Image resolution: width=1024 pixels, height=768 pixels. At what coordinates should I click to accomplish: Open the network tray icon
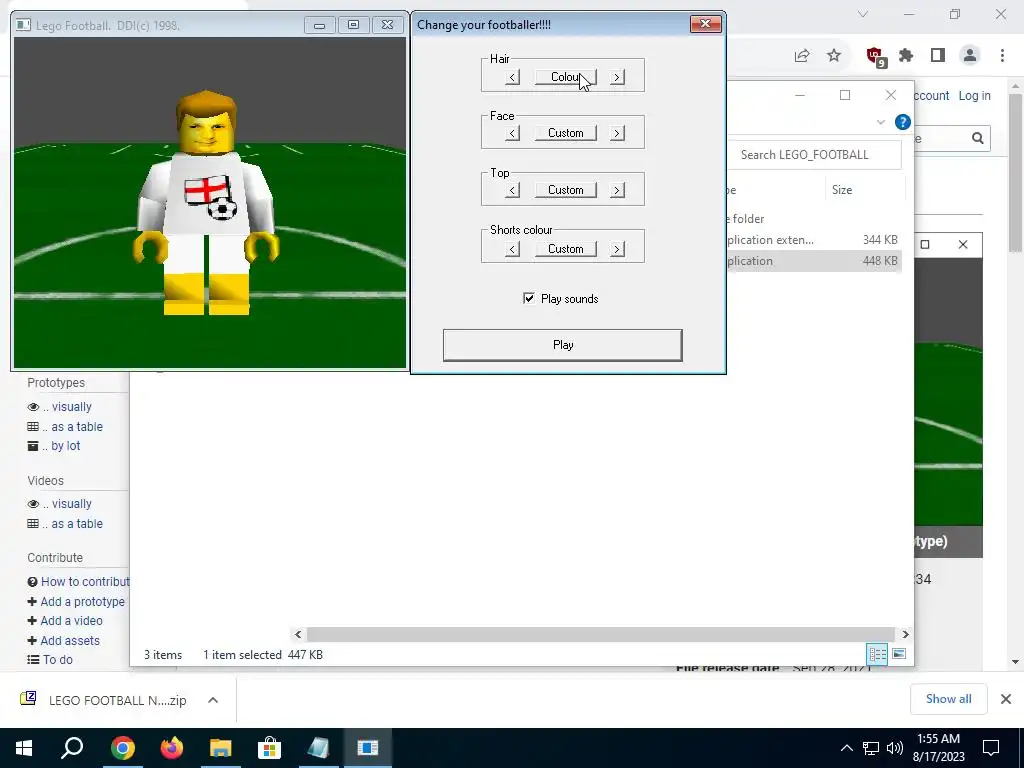coord(871,748)
